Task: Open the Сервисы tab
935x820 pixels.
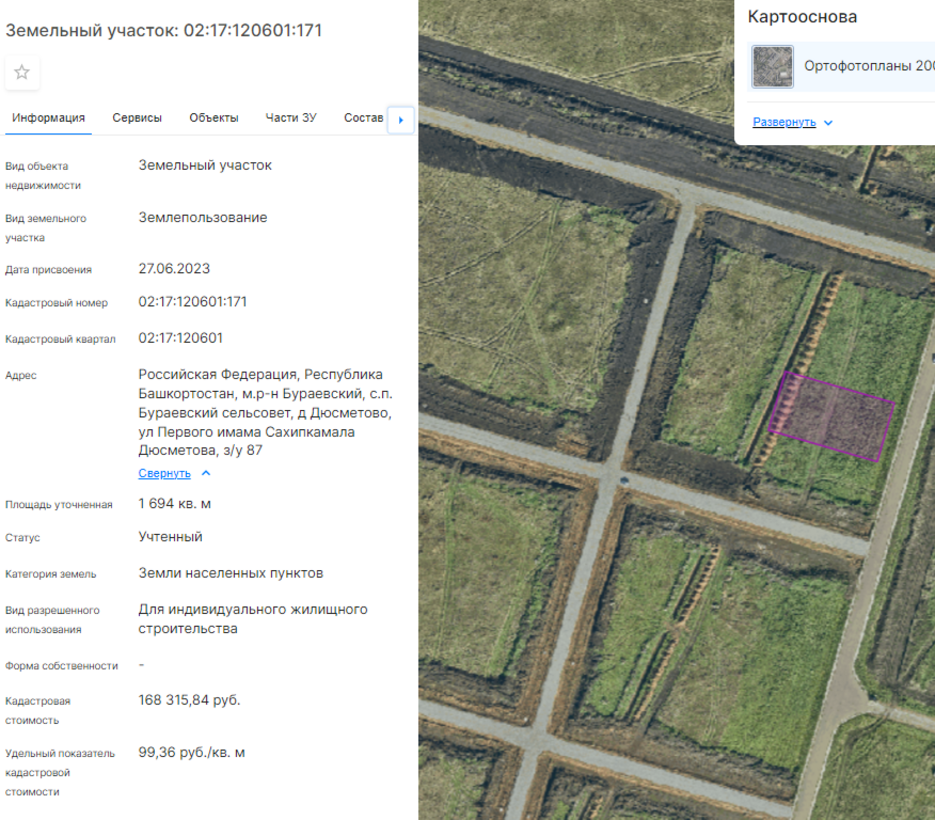Action: point(137,118)
